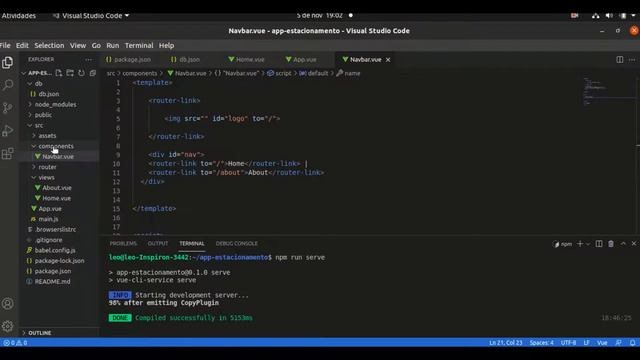Screen dimensions: 640x360
Task: Collapse all folders in Explorer
Action: coord(93,73)
